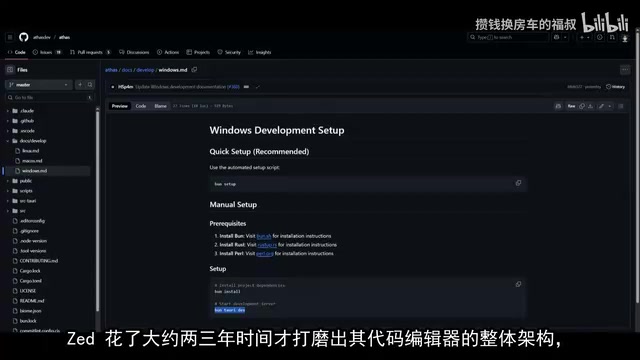Screen dimensions: 640x360
Task: Search files using the magnifier icon
Action: click(90, 84)
